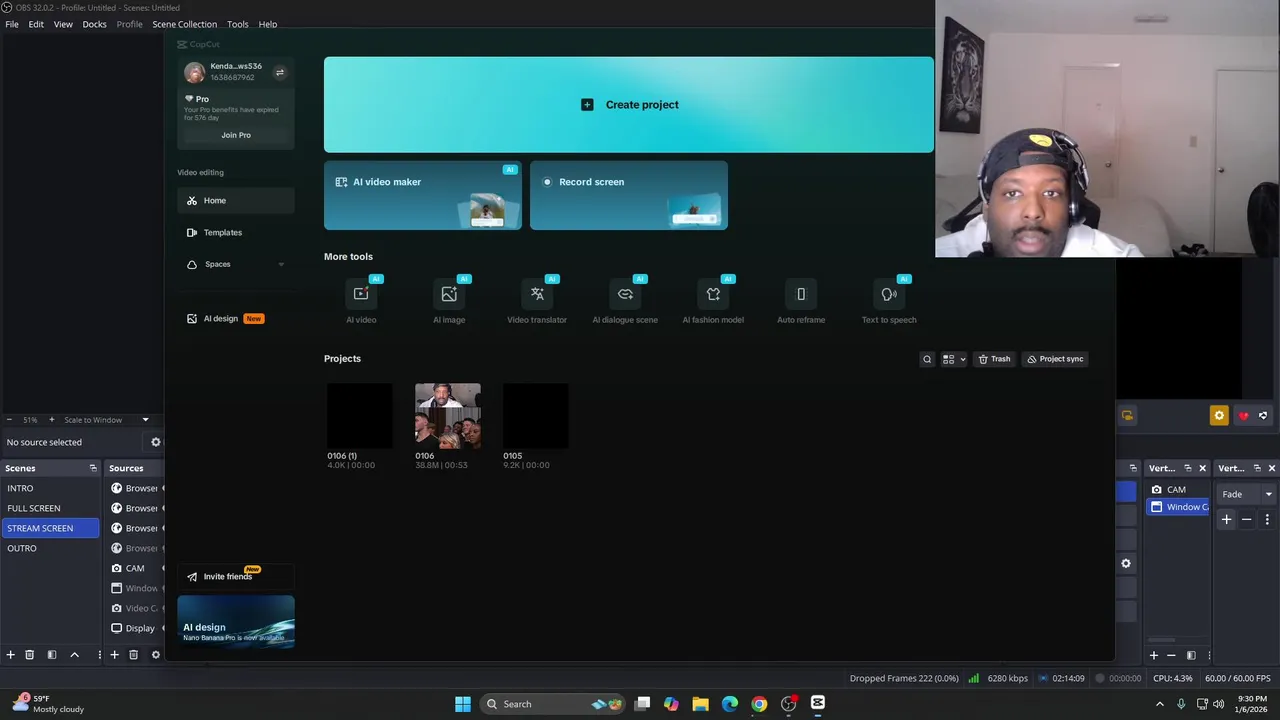This screenshot has width=1280, height=720.
Task: Open the File menu in OBS
Action: 12,24
